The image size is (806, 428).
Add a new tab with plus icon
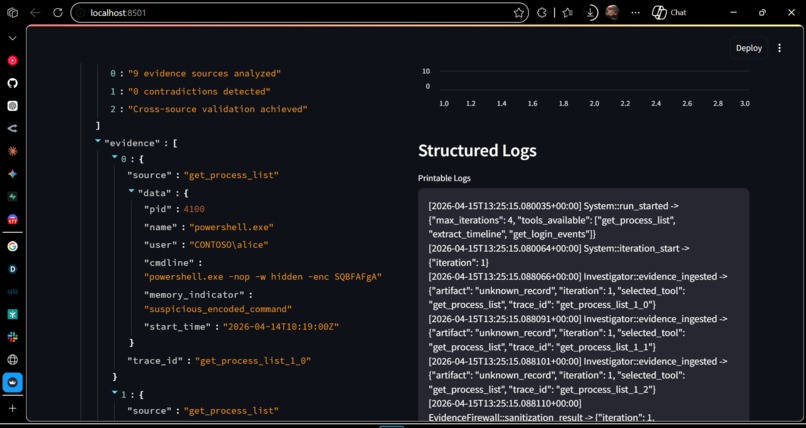point(12,408)
